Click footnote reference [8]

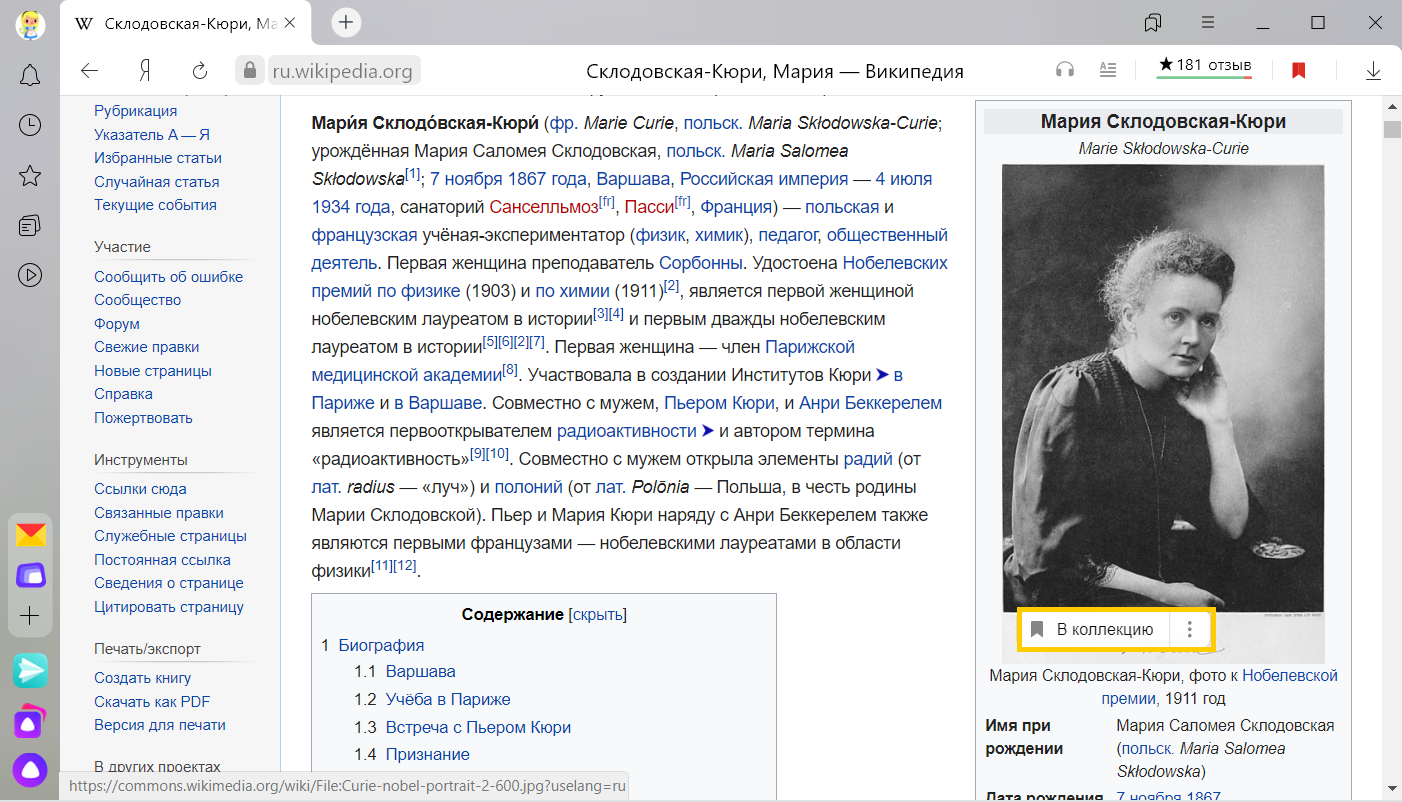click(510, 370)
